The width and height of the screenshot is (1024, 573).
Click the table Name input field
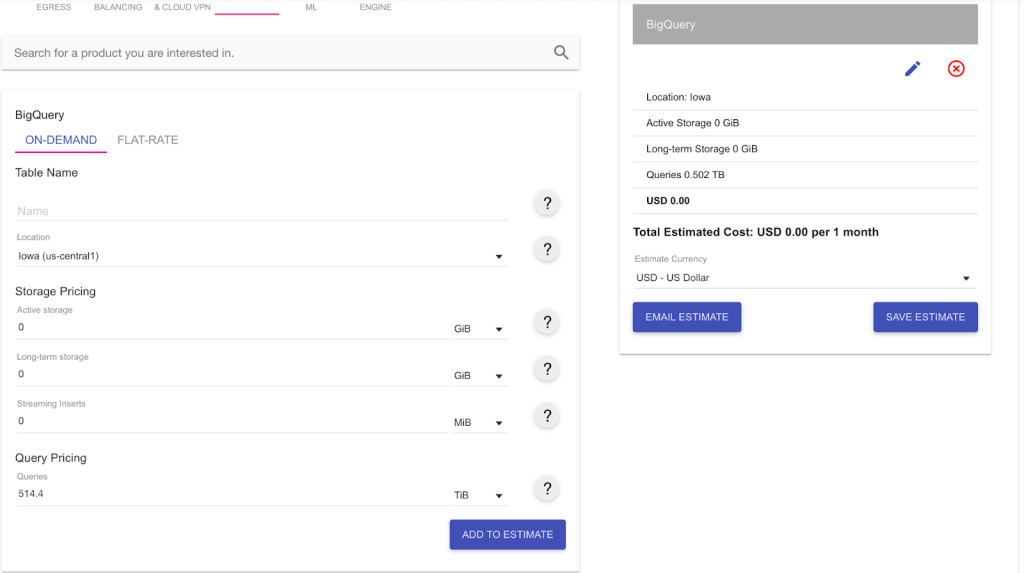click(x=262, y=211)
